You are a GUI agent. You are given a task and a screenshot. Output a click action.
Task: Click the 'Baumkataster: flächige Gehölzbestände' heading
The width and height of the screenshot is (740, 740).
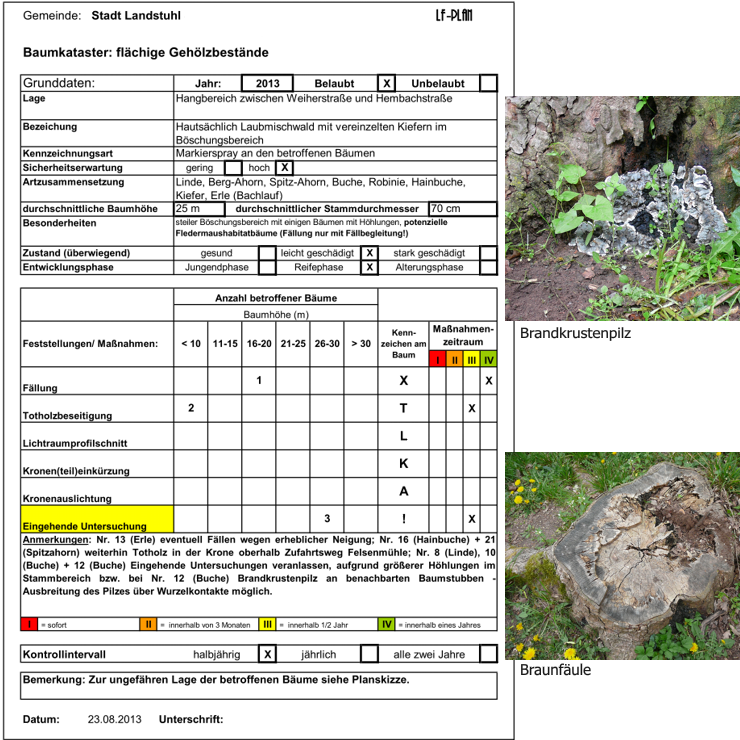(146, 52)
